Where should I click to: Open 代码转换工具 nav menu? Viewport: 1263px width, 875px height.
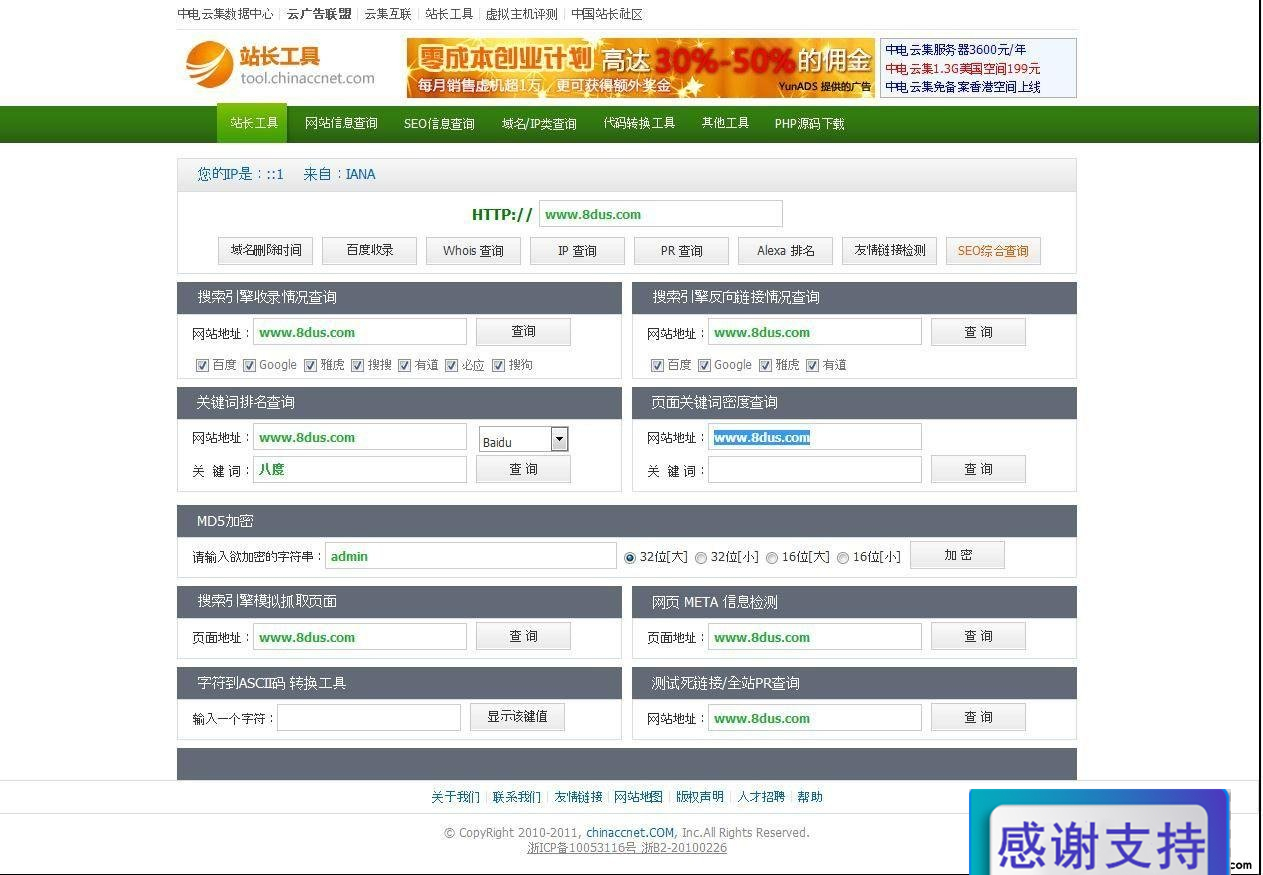pyautogui.click(x=639, y=124)
